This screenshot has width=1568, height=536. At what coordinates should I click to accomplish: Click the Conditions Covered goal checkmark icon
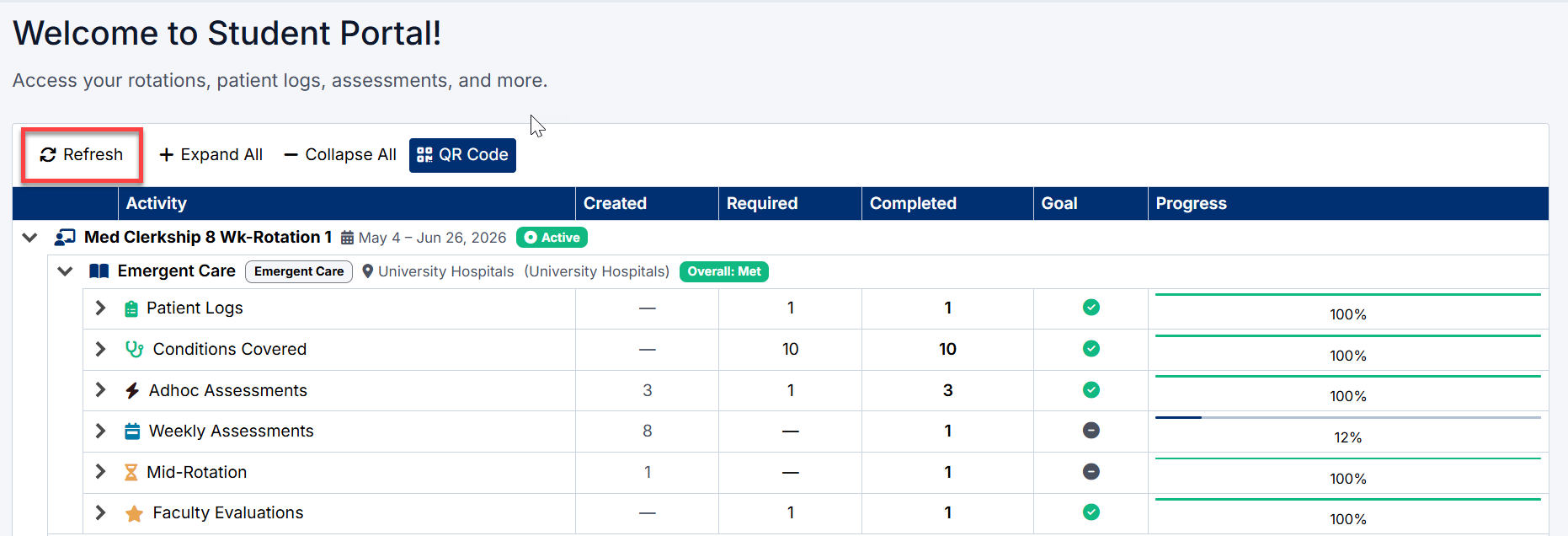click(x=1091, y=348)
